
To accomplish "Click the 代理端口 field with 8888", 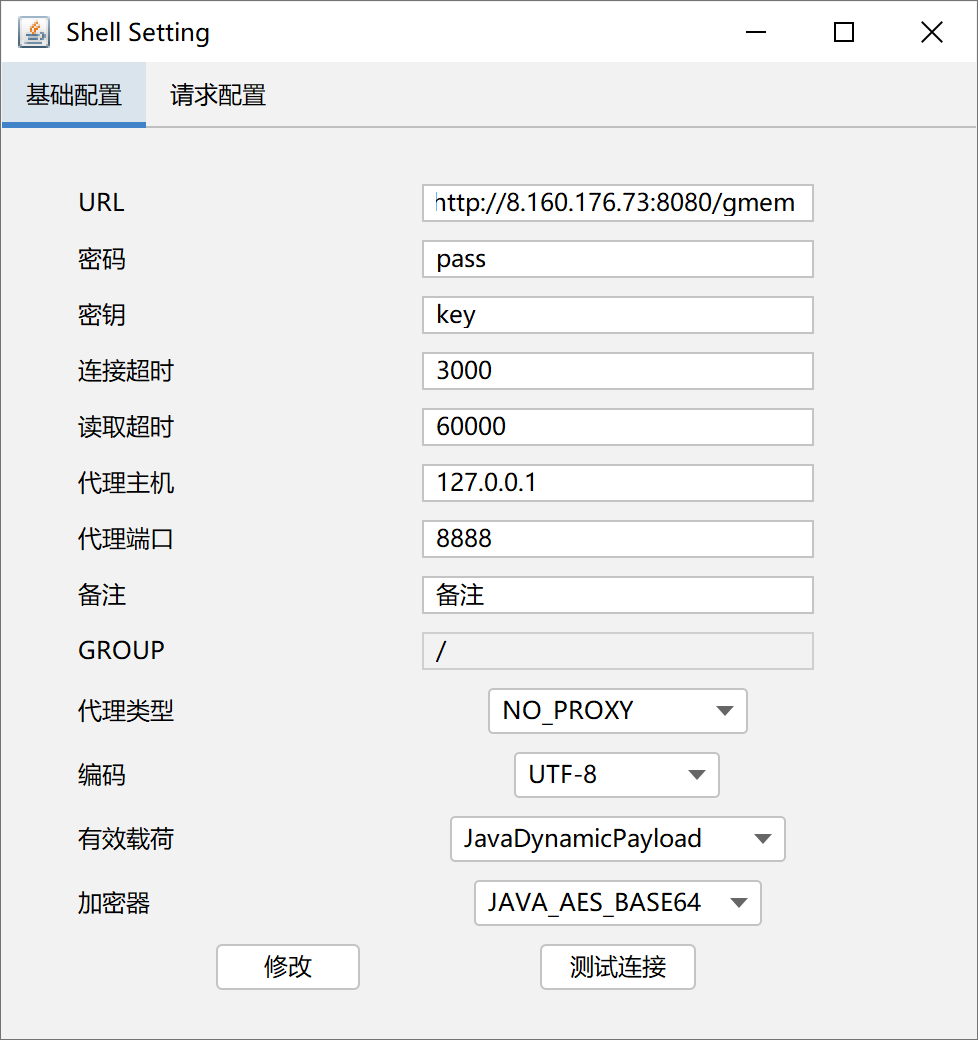I will tap(617, 539).
